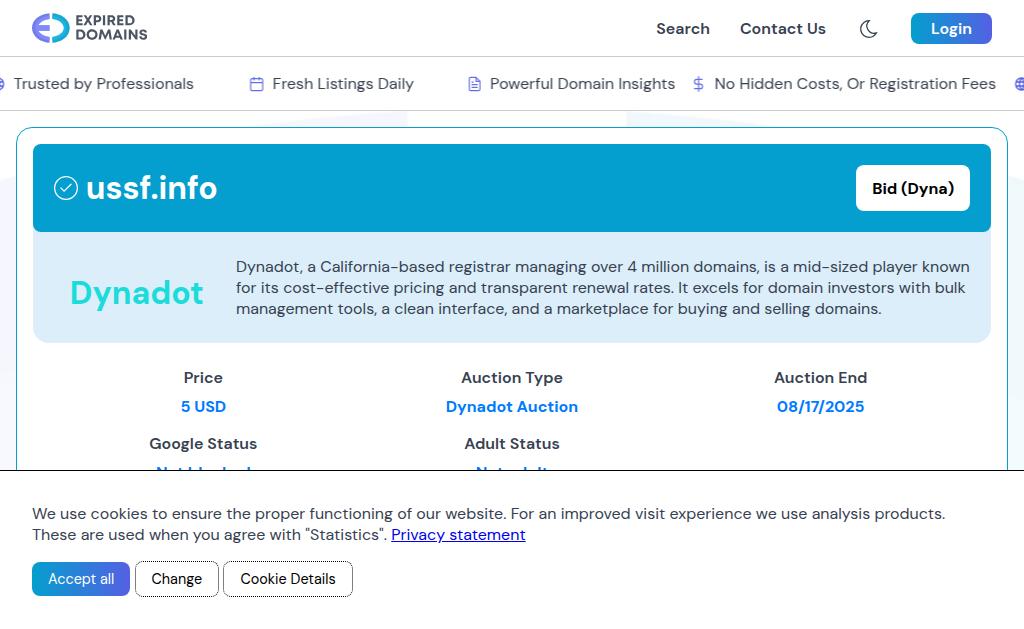Image resolution: width=1024 pixels, height=629 pixels.
Task: Click the 08/17/2025 auction end date
Action: click(820, 407)
